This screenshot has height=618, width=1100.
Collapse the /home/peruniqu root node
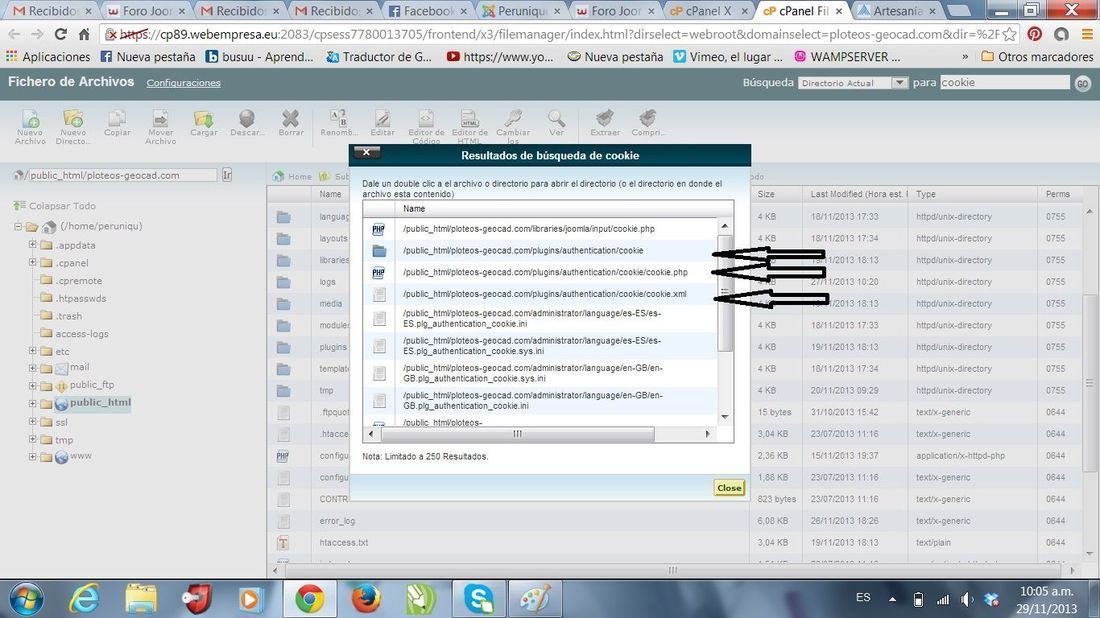coord(18,227)
